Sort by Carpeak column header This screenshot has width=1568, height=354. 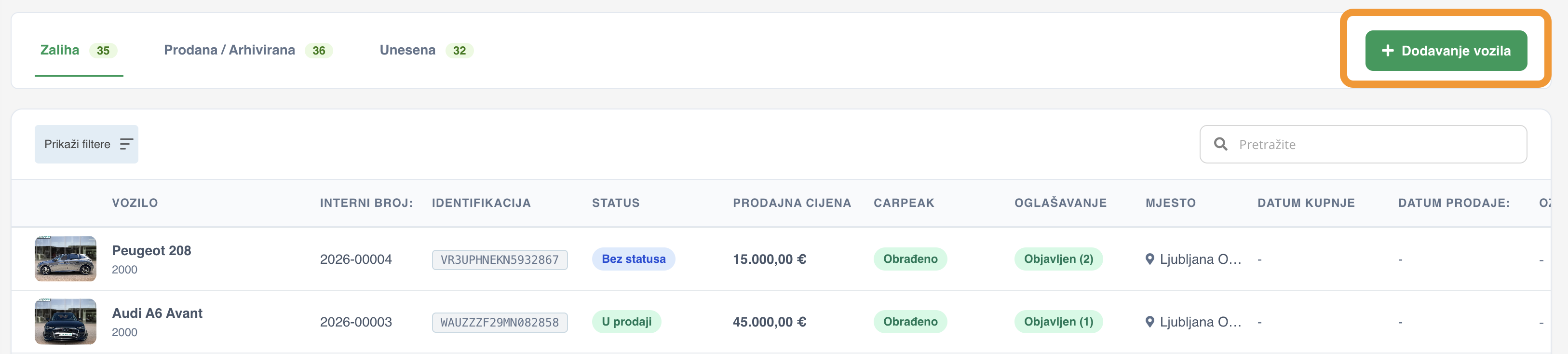pos(903,203)
